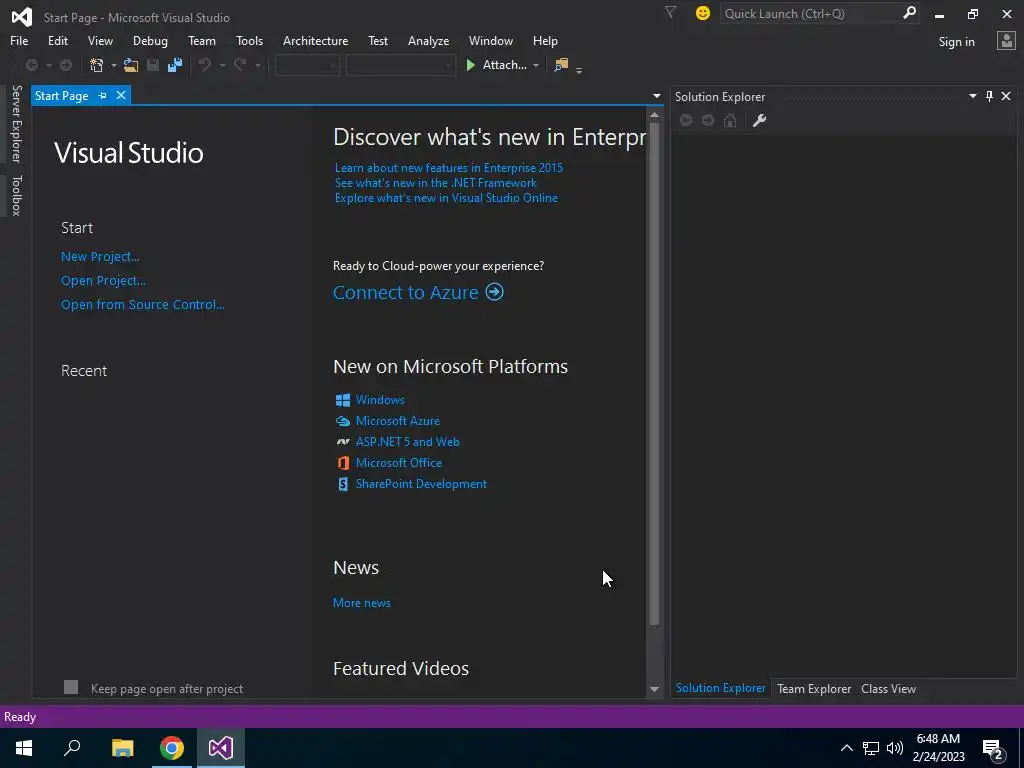The width and height of the screenshot is (1024, 768).
Task: Click the account avatar icon
Action: point(1006,41)
